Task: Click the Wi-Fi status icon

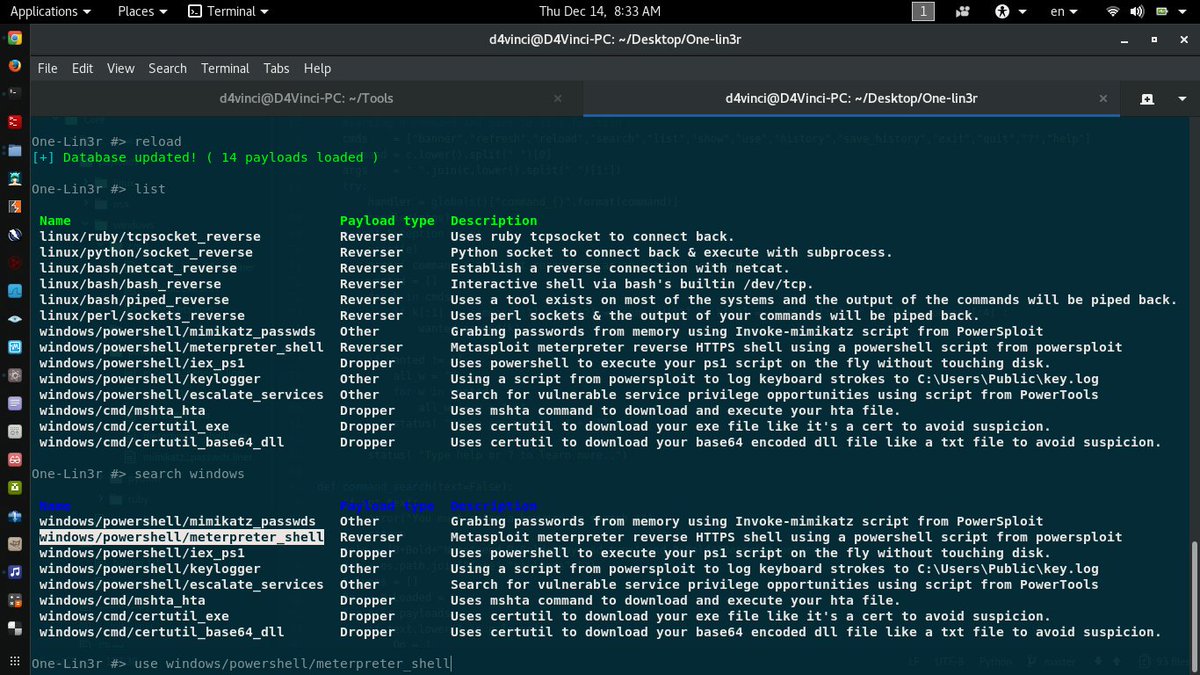Action: pos(1113,11)
